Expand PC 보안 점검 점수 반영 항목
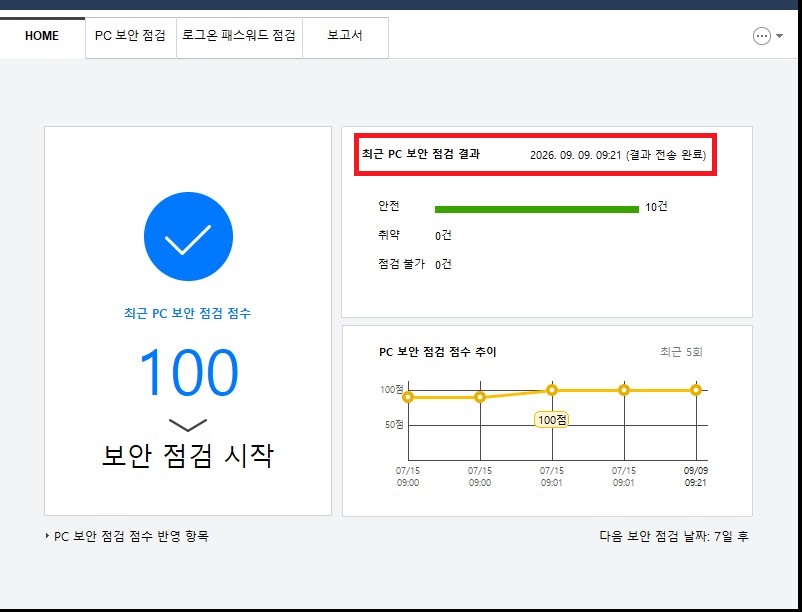Viewport: 802px width, 612px height. click(127, 536)
